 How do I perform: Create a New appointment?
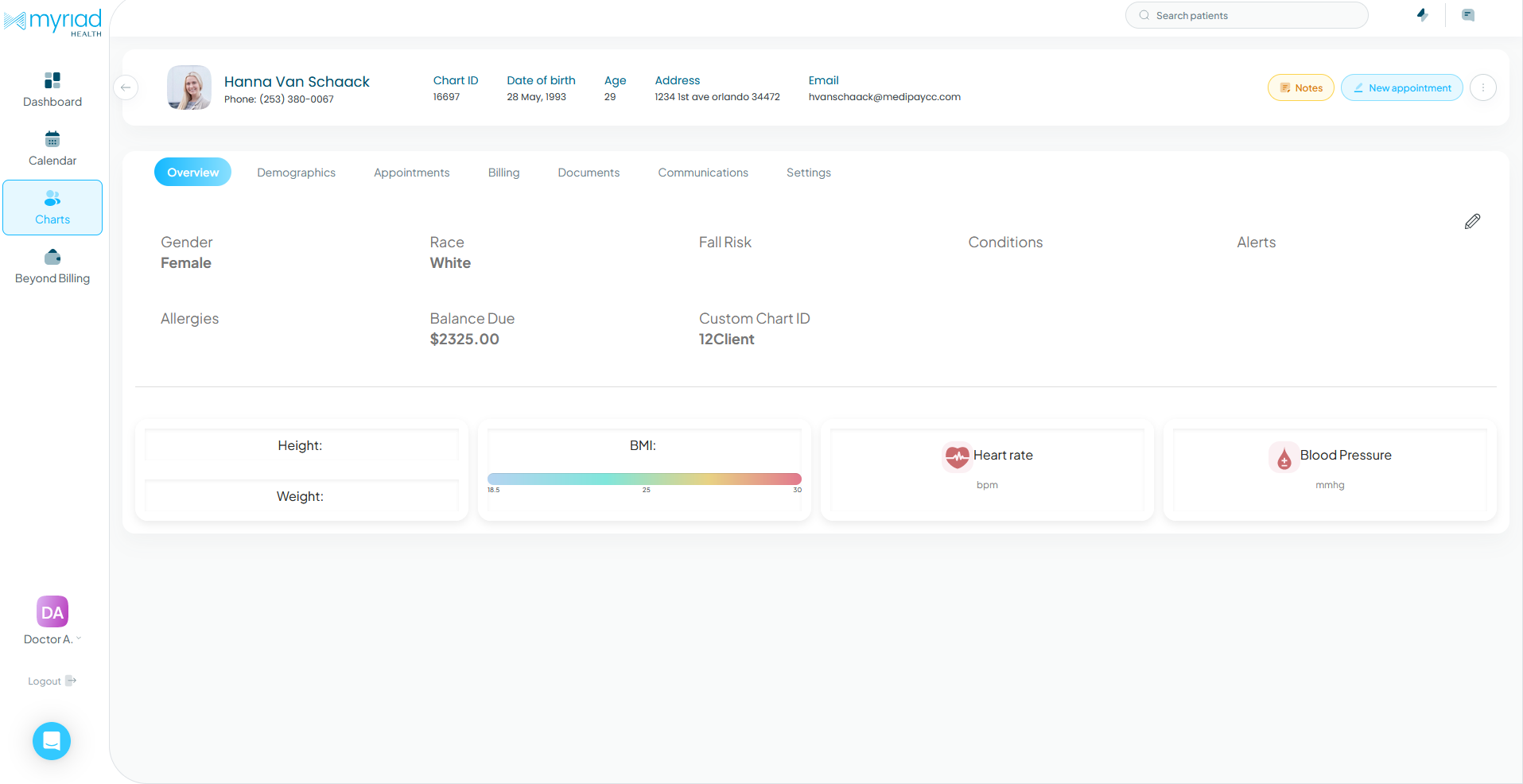click(x=1401, y=87)
